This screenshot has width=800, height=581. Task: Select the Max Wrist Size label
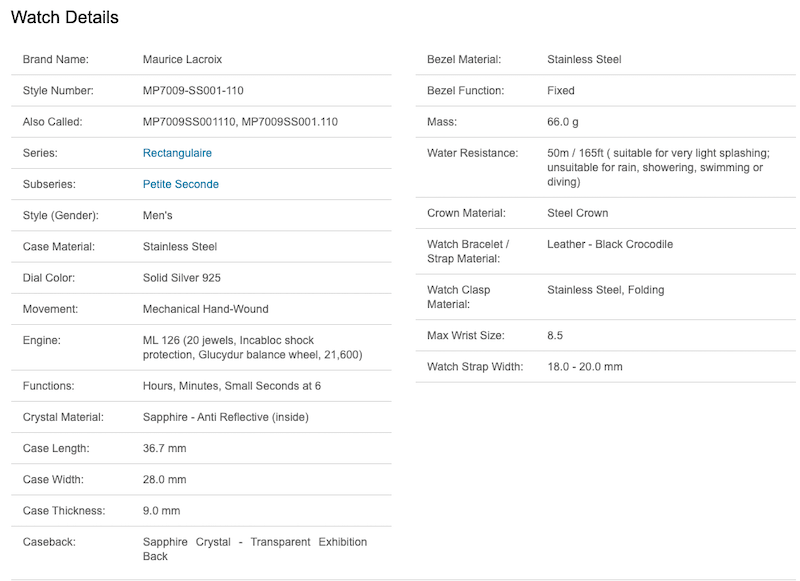466,336
